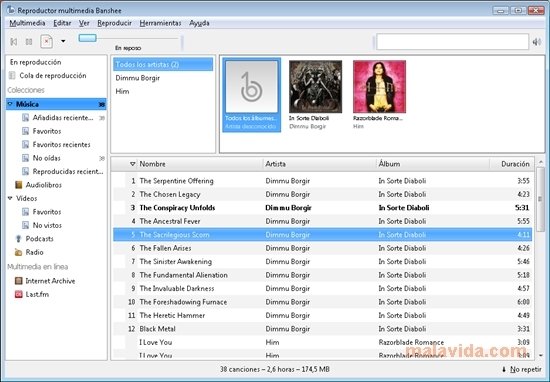Select track The Sacrilegious Scorn

pos(322,235)
